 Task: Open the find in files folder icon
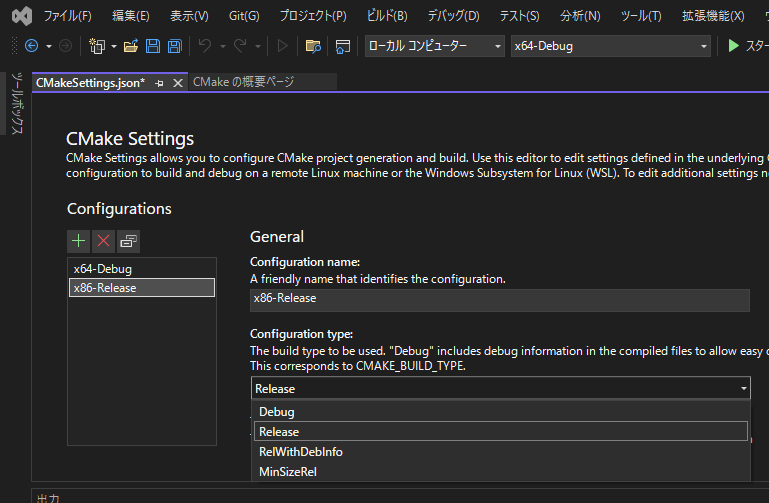(x=313, y=46)
